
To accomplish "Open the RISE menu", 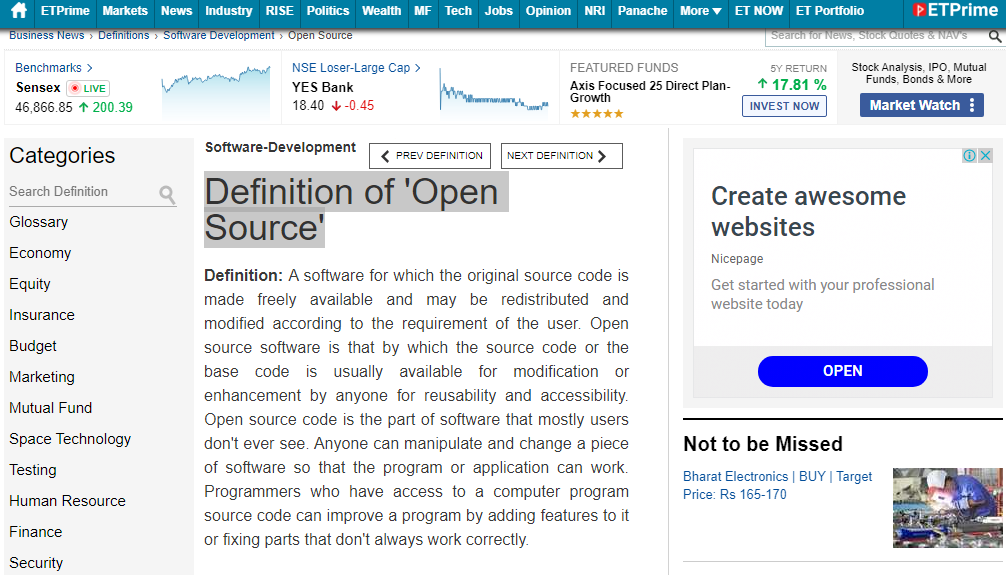I will click(x=280, y=11).
